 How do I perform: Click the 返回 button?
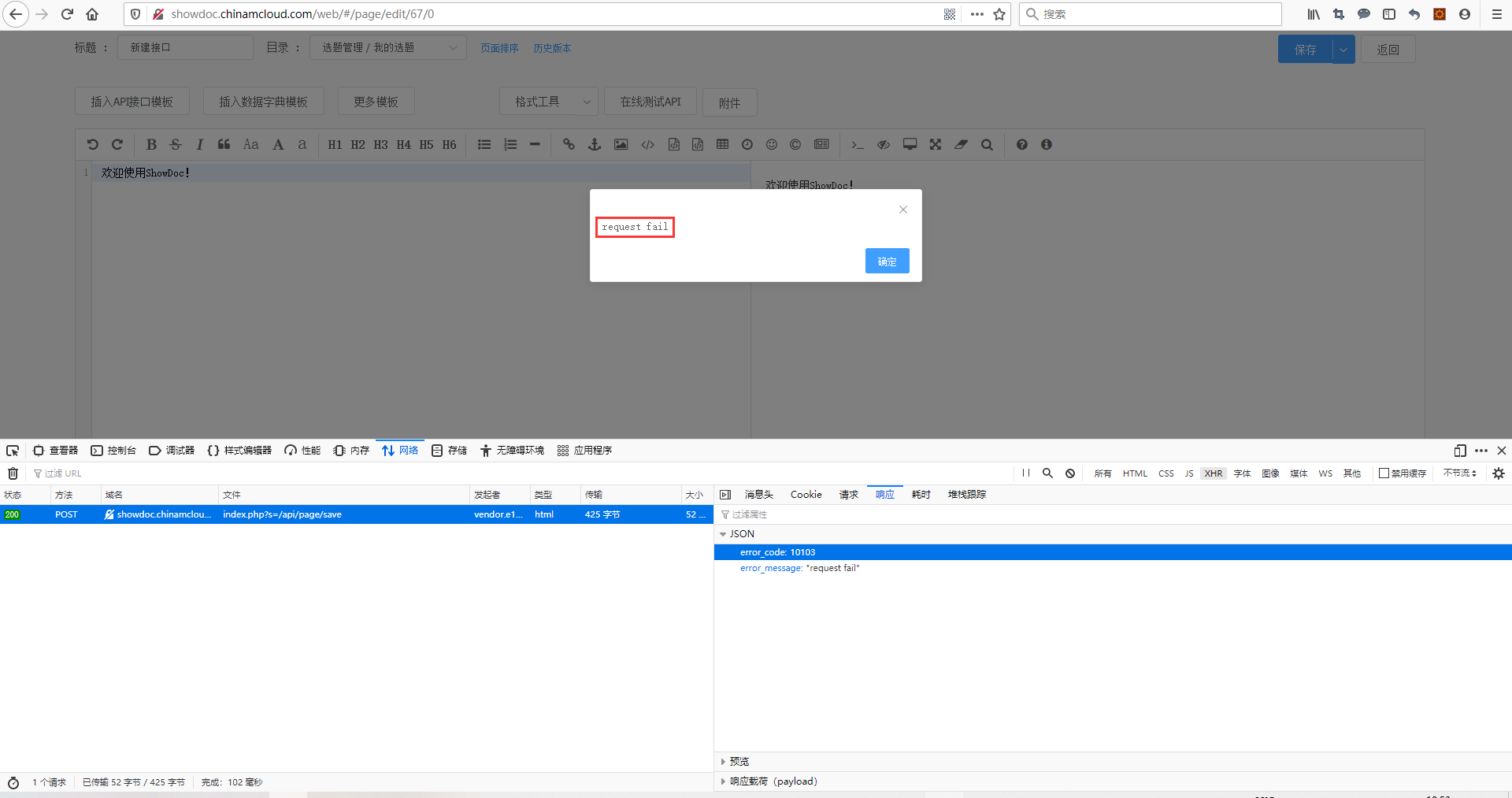pyautogui.click(x=1388, y=50)
